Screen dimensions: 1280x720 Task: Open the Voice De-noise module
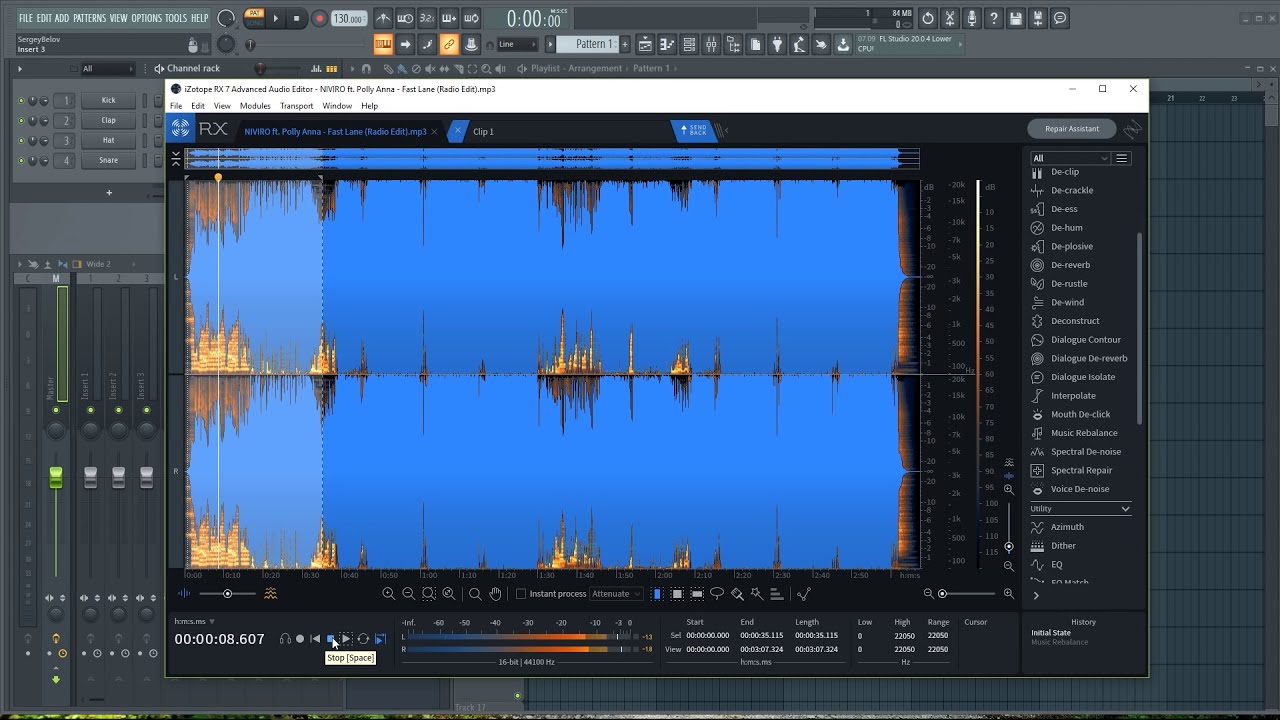1079,489
